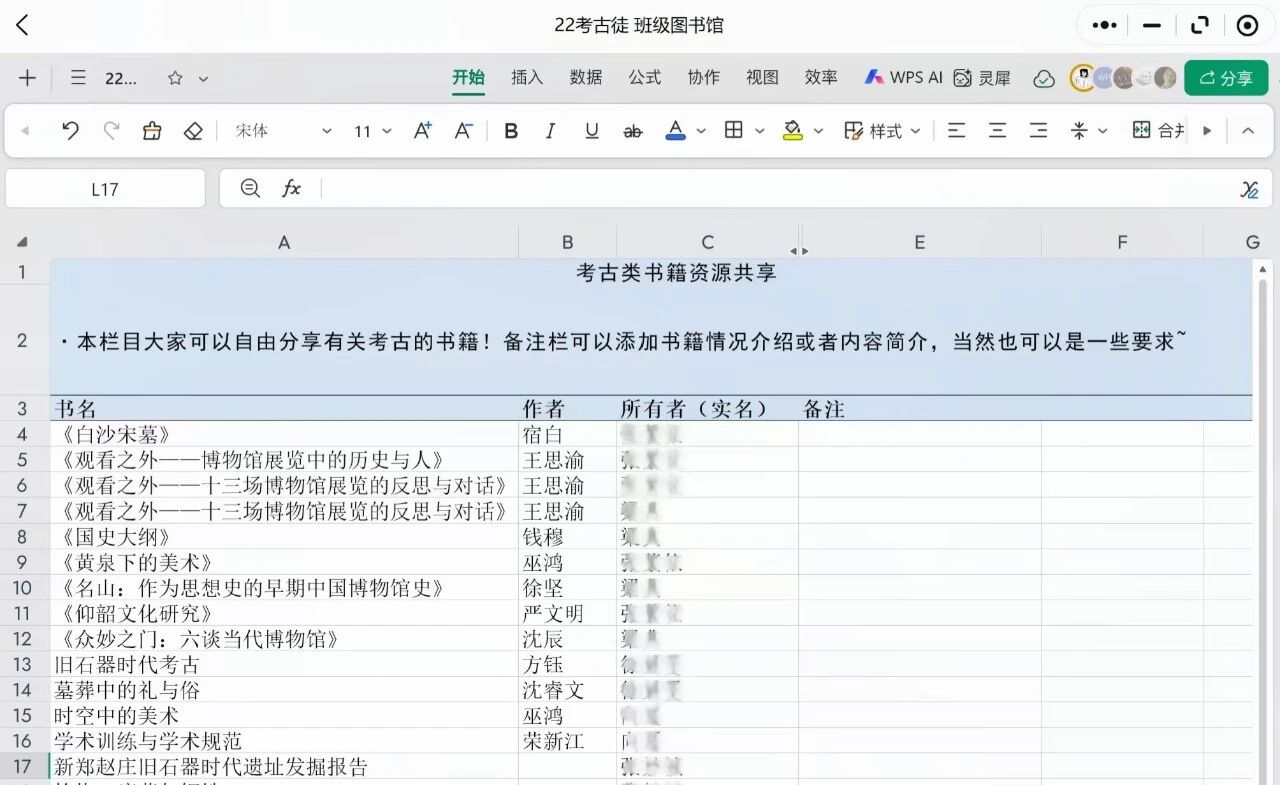Select cell 《白沙宋墓》
1280x785 pixels.
coord(284,434)
